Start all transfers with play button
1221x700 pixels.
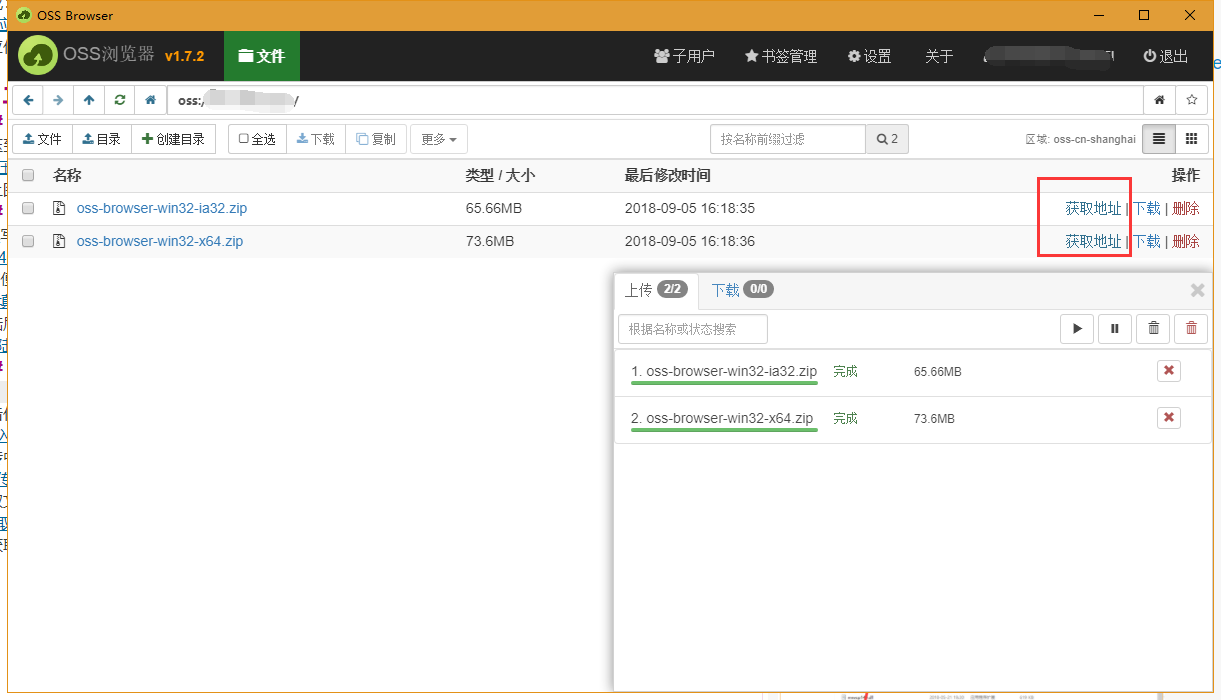click(1077, 328)
